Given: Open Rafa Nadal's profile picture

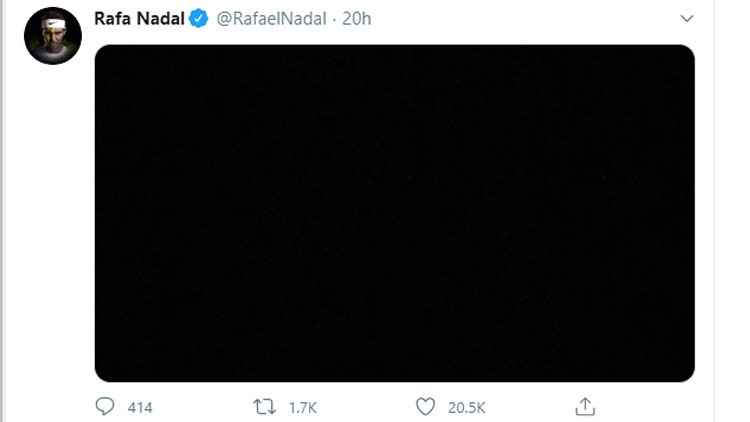Looking at the screenshot, I should pos(52,36).
